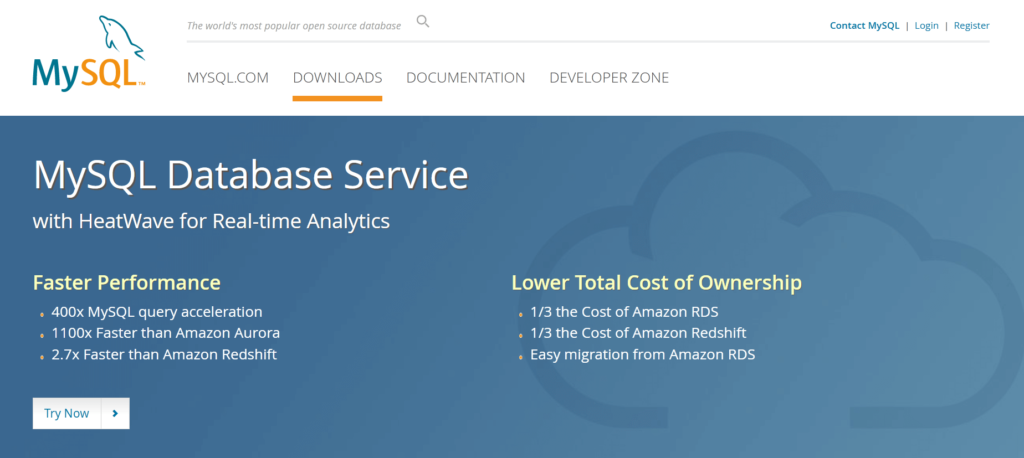Switch to the DOCUMENTATION tab
The width and height of the screenshot is (1024, 458).
(466, 78)
